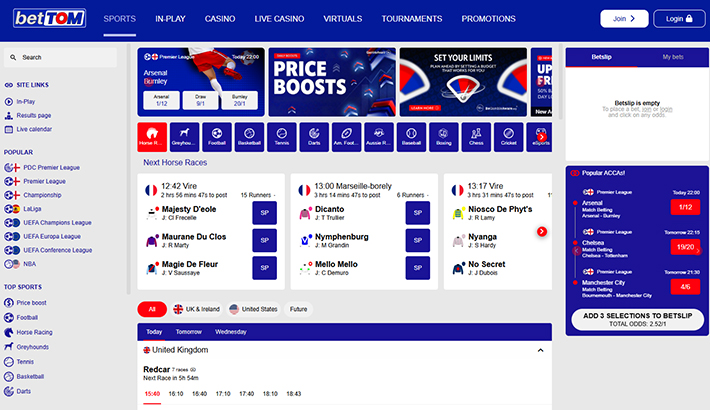Show more next horse races with arrow
The image size is (710, 410).
click(x=542, y=232)
